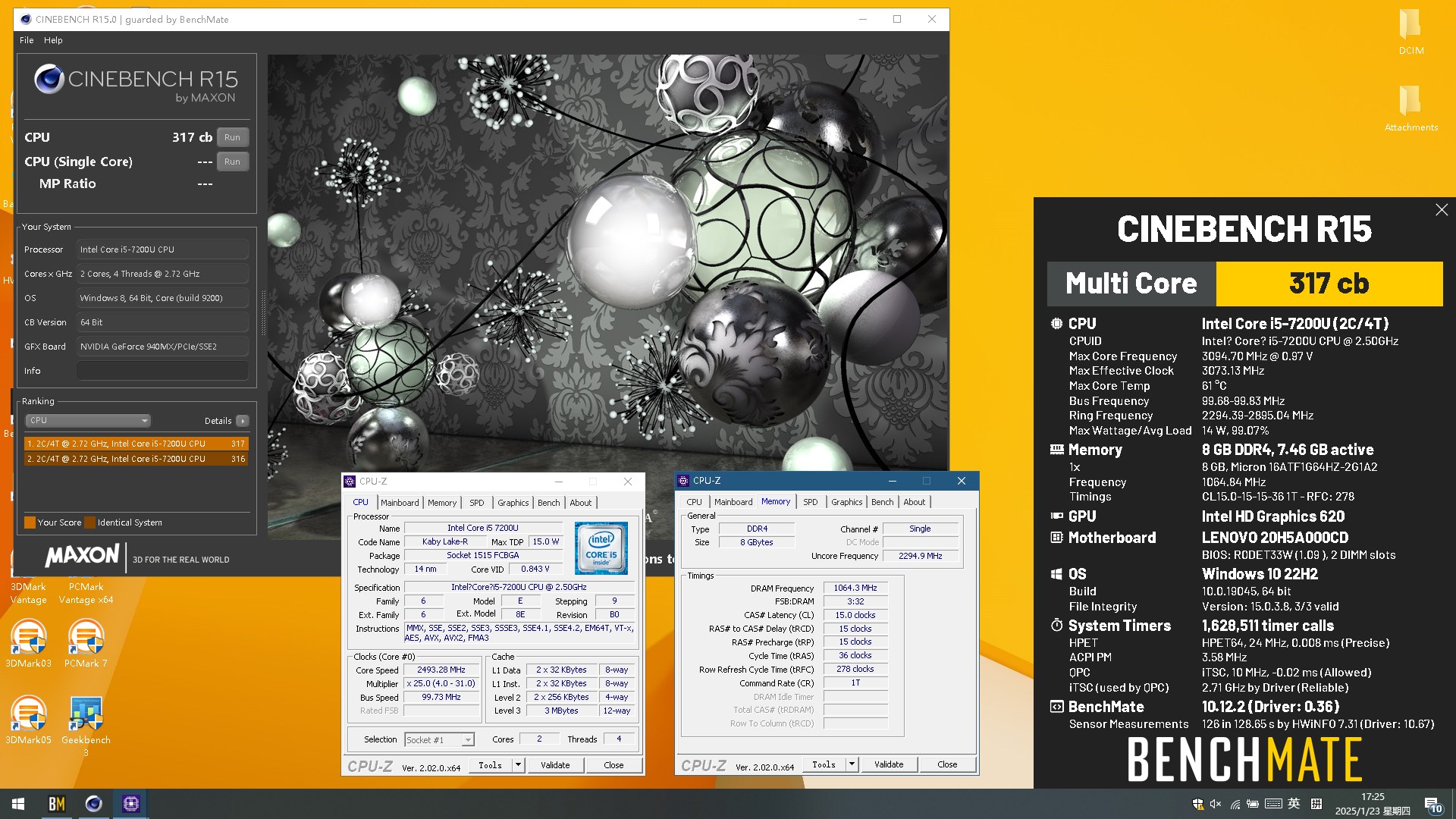Open the Help menu in Cinebench
Image resolution: width=1456 pixels, height=819 pixels.
(x=53, y=40)
